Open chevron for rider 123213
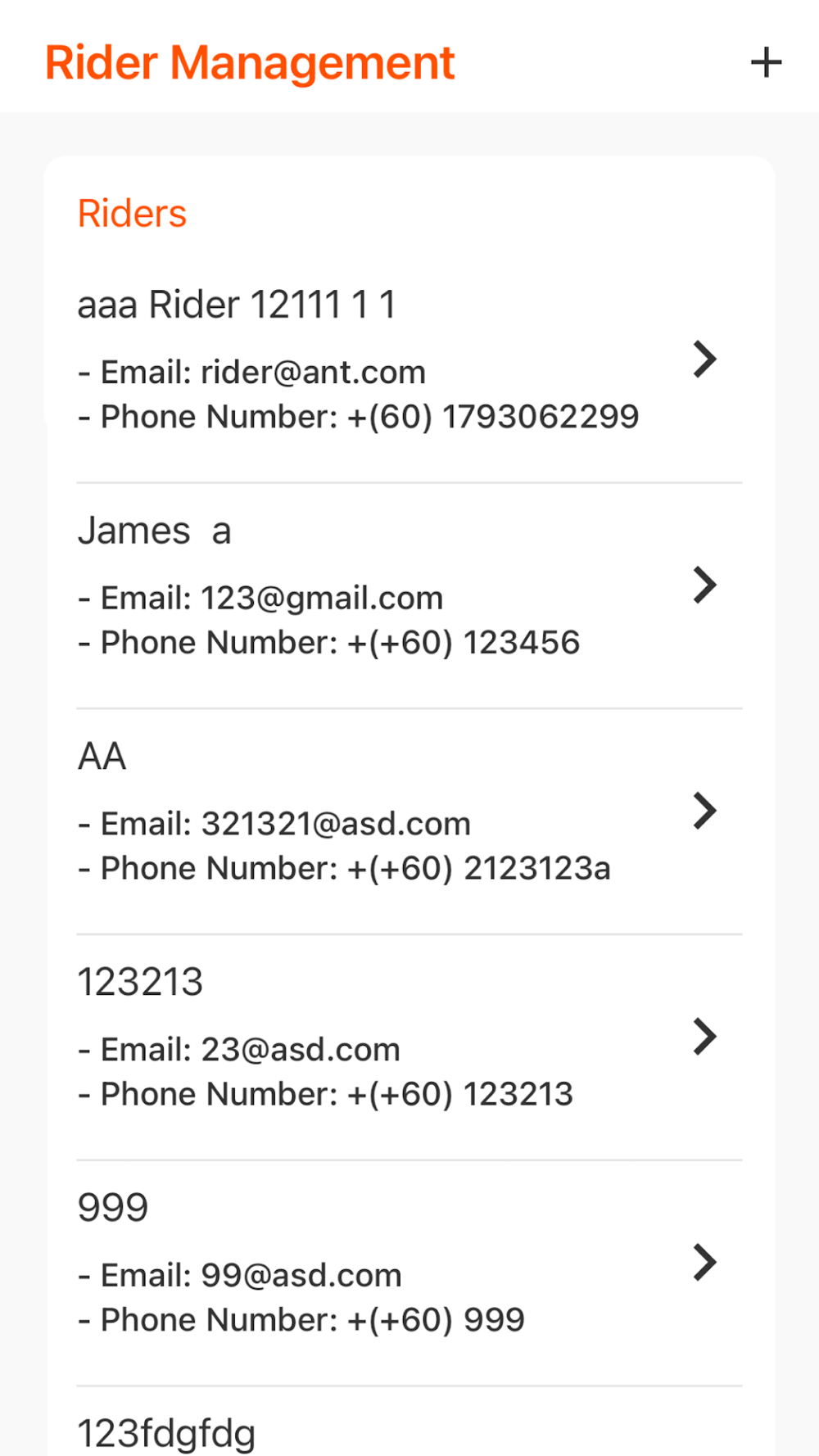Screen dimensions: 819x1456 pos(704,1037)
